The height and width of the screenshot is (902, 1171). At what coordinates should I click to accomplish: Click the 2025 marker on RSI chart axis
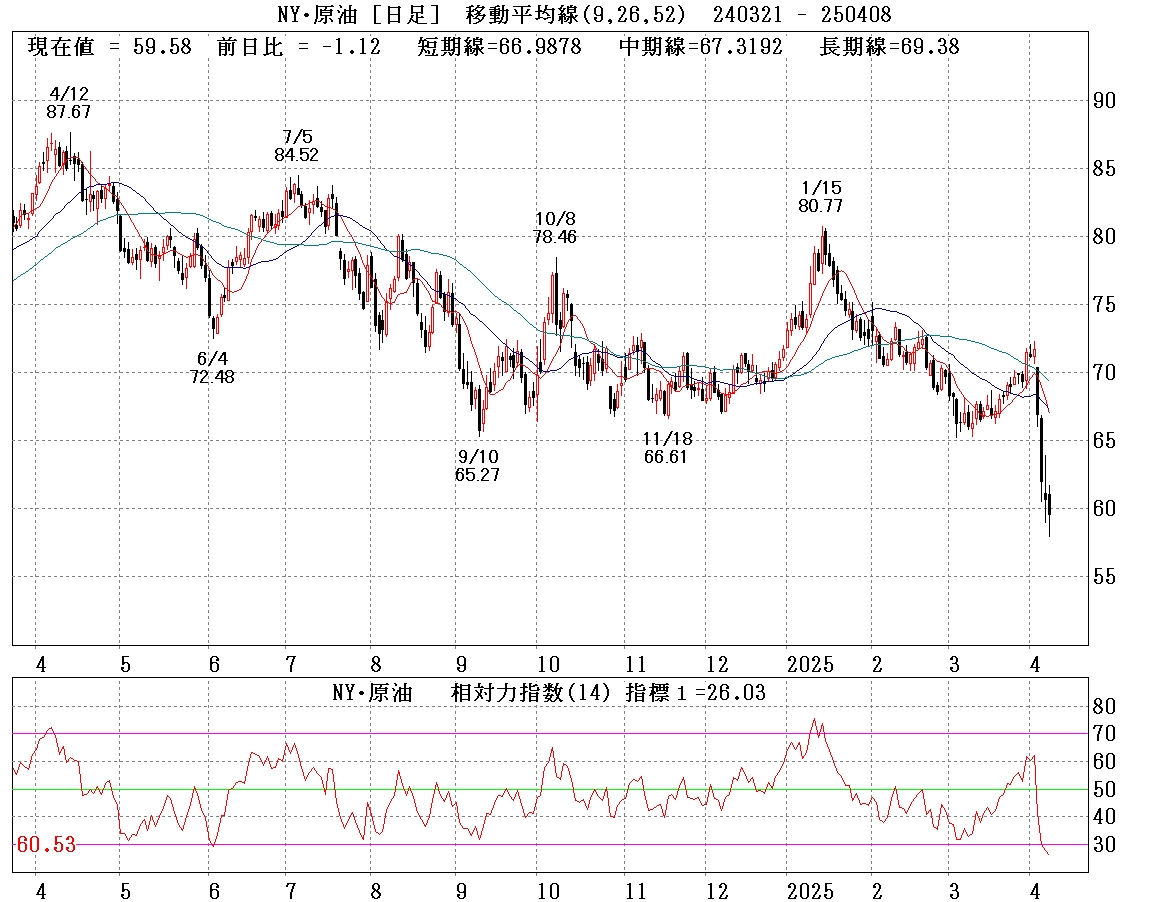tap(811, 890)
